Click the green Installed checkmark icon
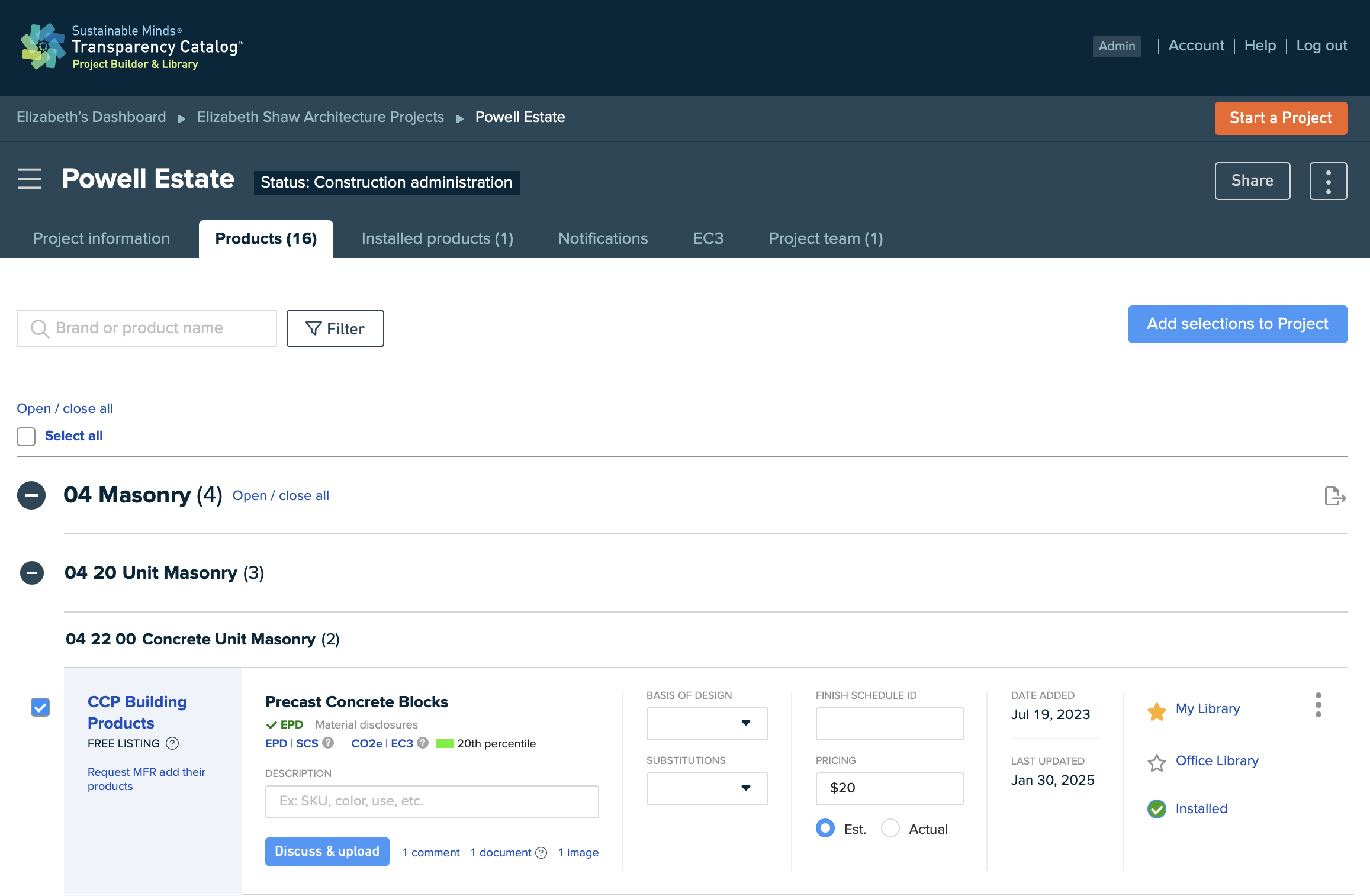The width and height of the screenshot is (1370, 896). click(1156, 809)
